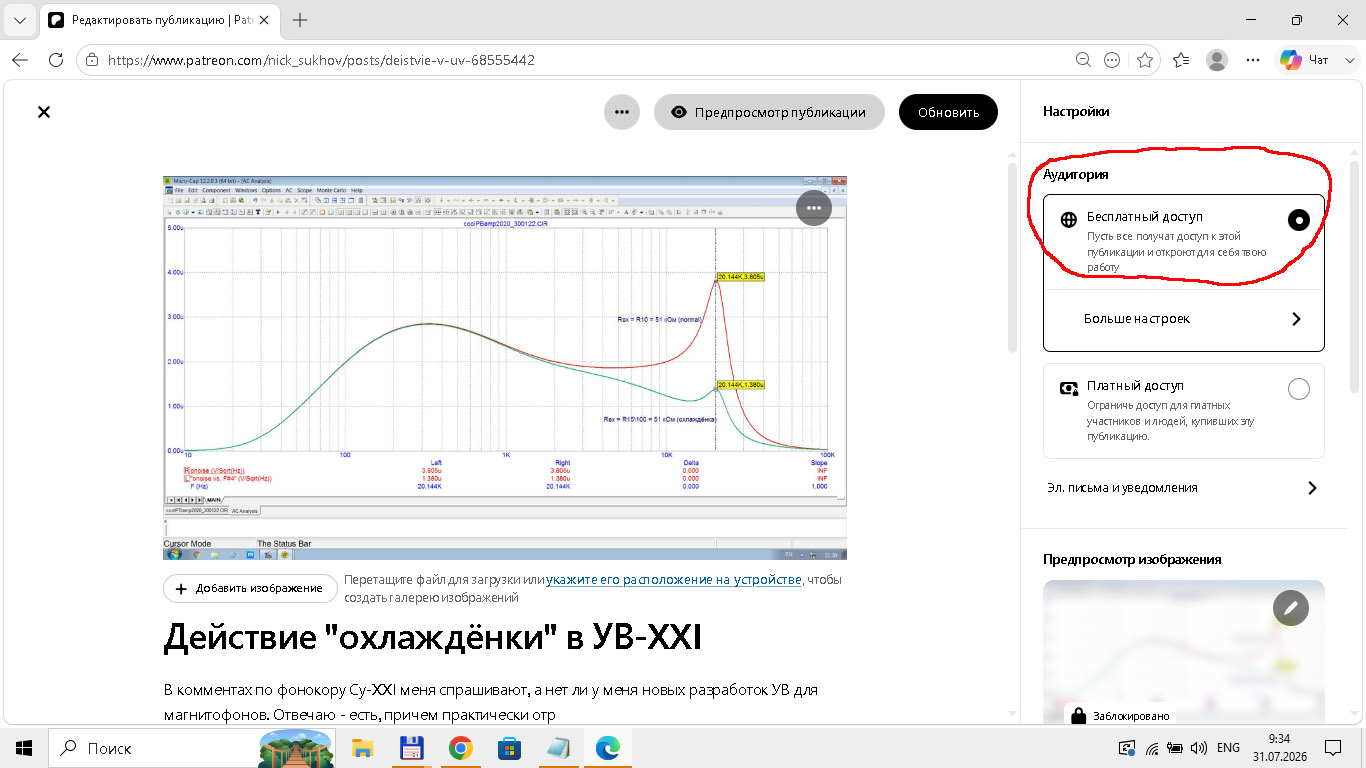Click the volume icon in system tray
This screenshot has height=768, width=1366.
(x=1199, y=747)
